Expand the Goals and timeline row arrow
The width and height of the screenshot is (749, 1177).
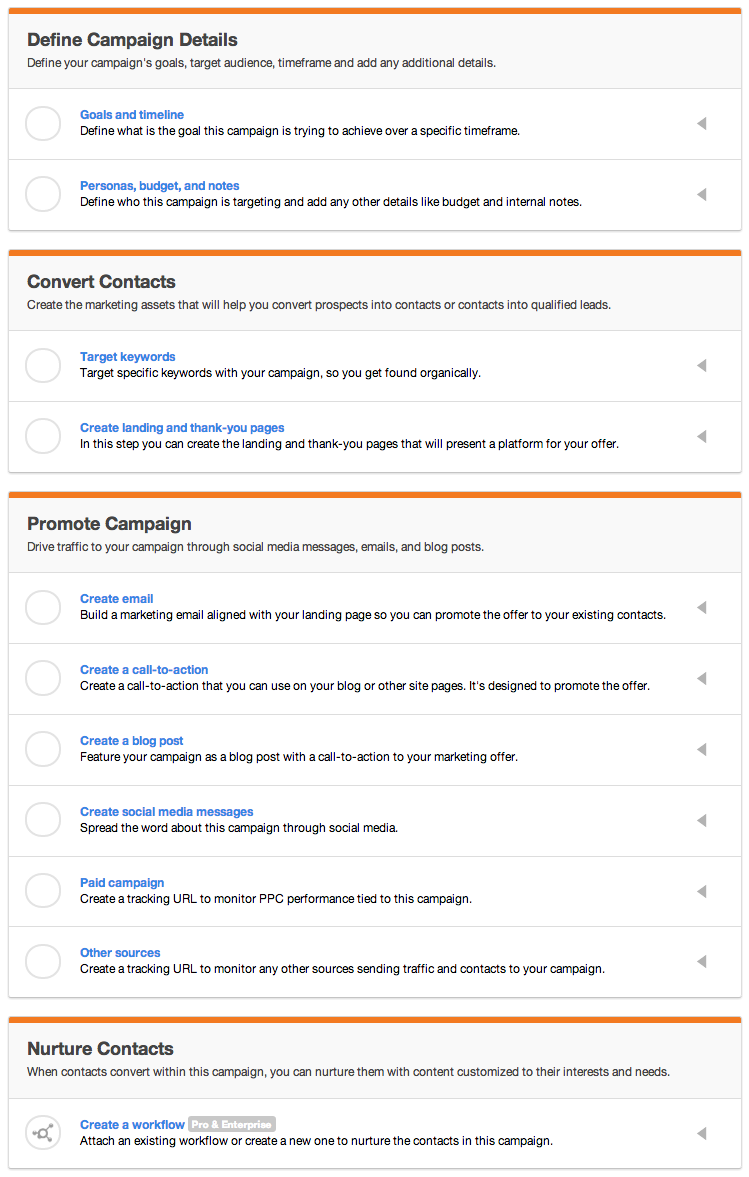pyautogui.click(x=702, y=123)
